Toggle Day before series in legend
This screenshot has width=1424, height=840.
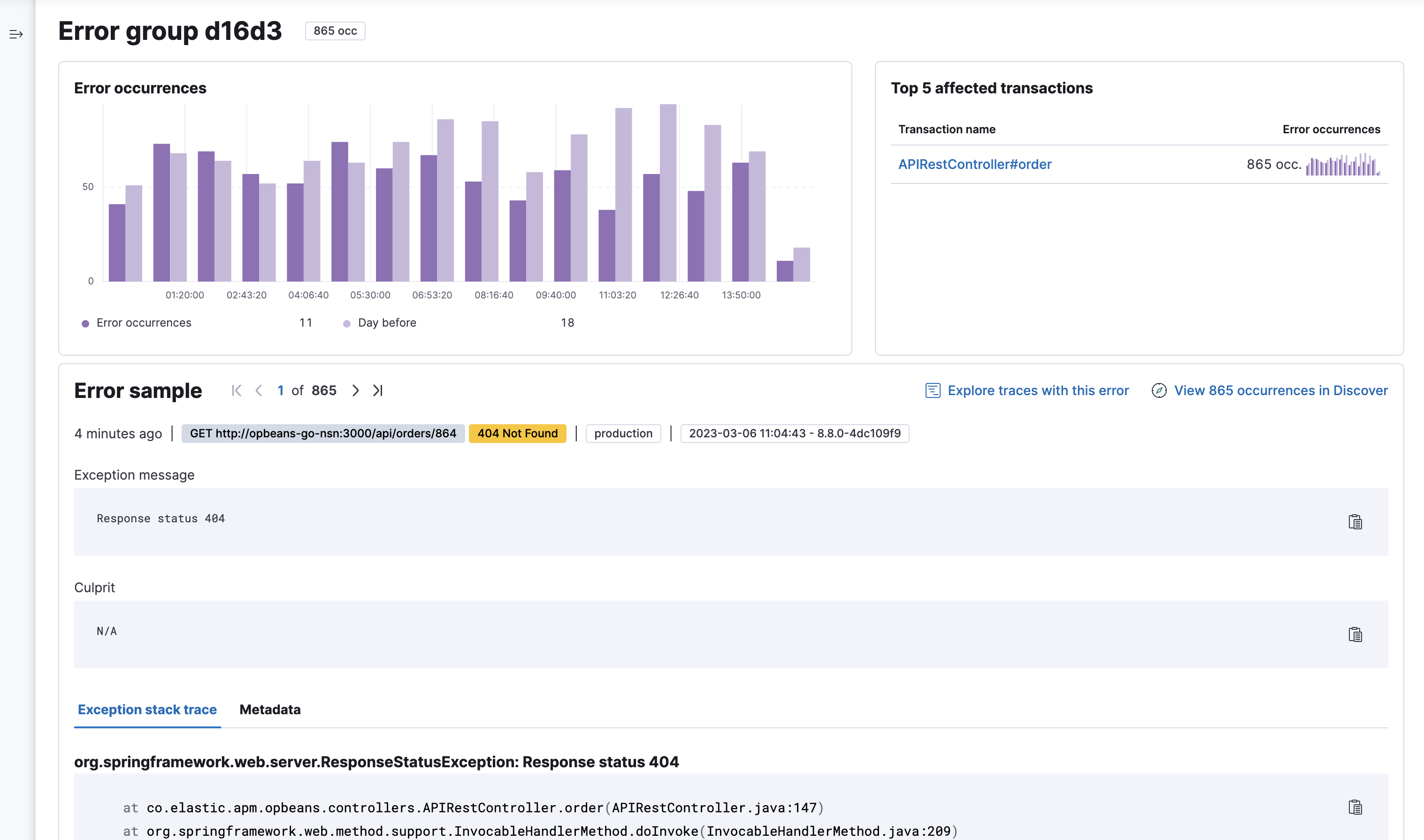coord(387,323)
